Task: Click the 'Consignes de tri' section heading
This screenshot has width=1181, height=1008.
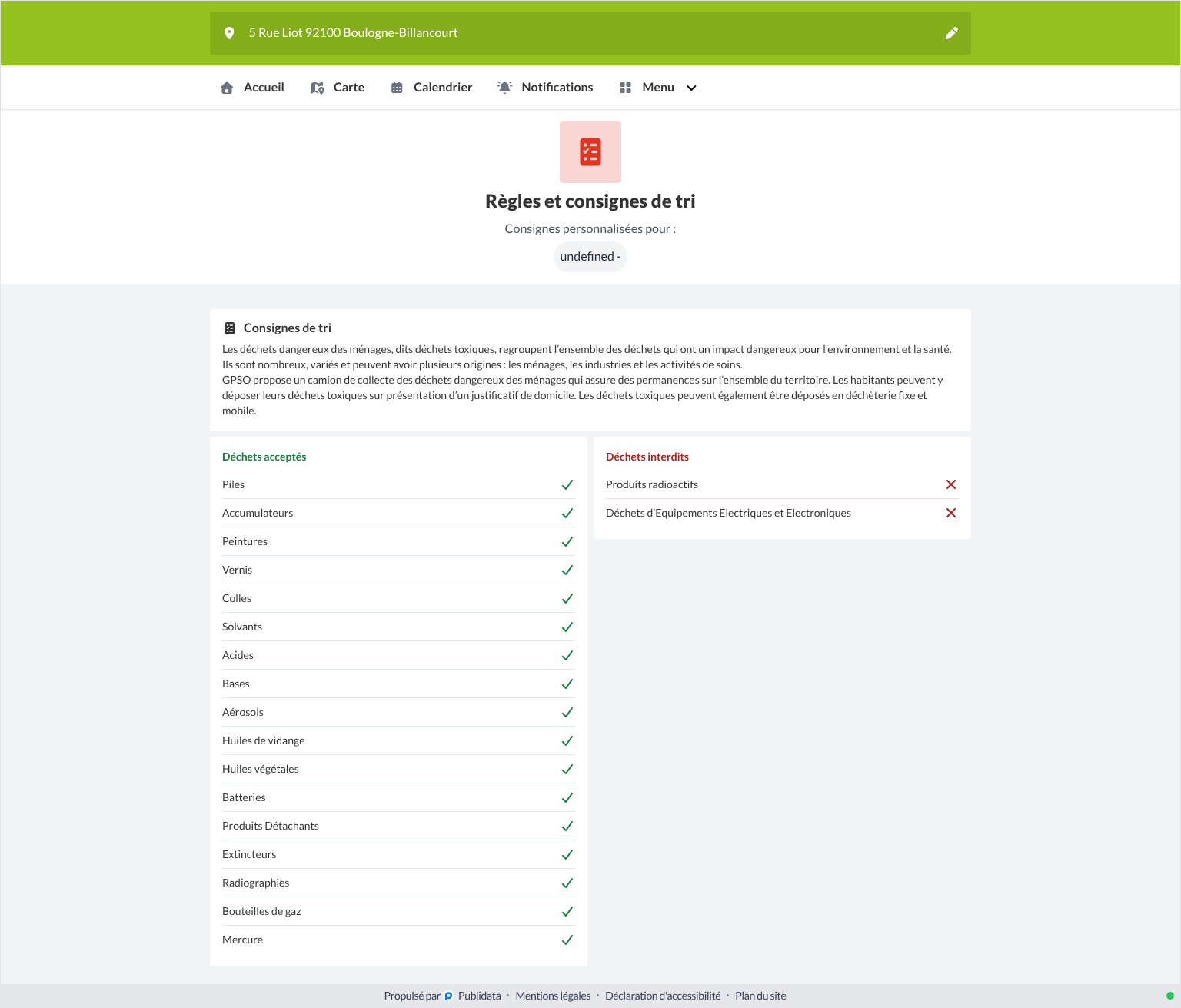Action: click(288, 328)
